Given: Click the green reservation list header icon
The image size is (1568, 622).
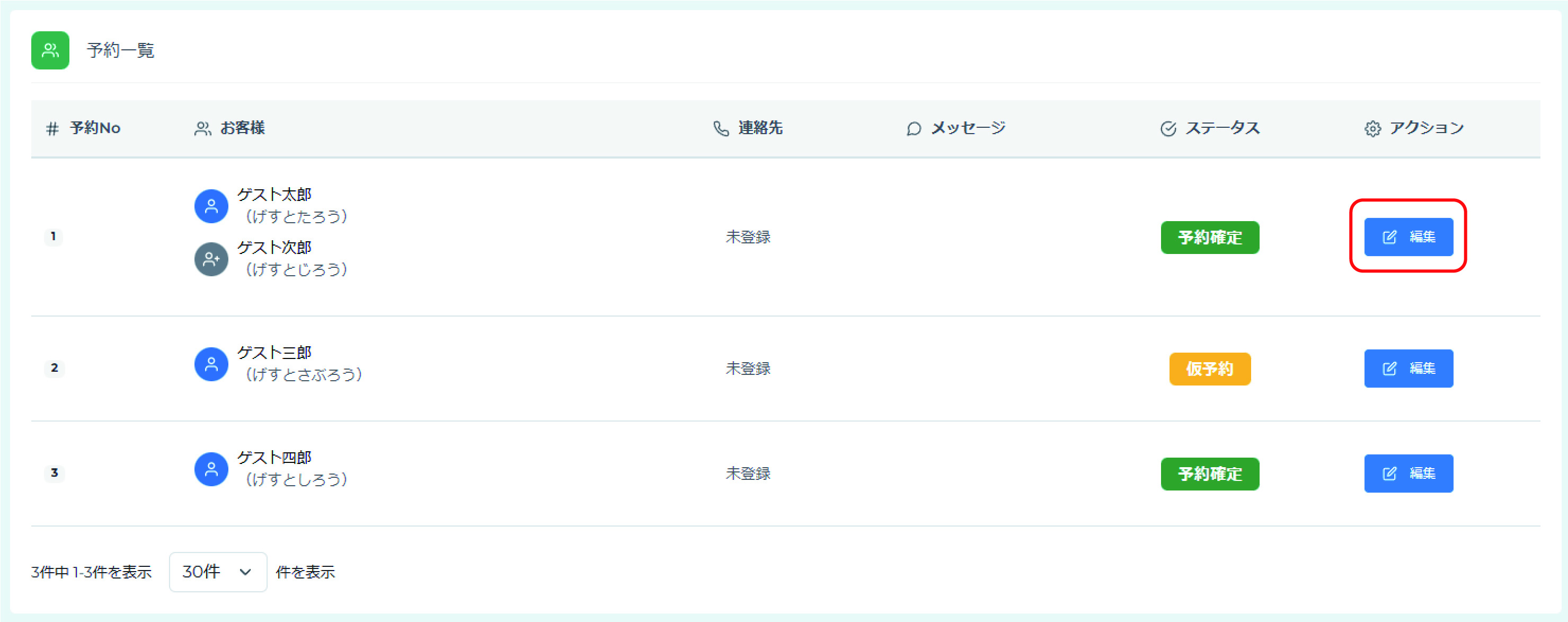Looking at the screenshot, I should (50, 50).
